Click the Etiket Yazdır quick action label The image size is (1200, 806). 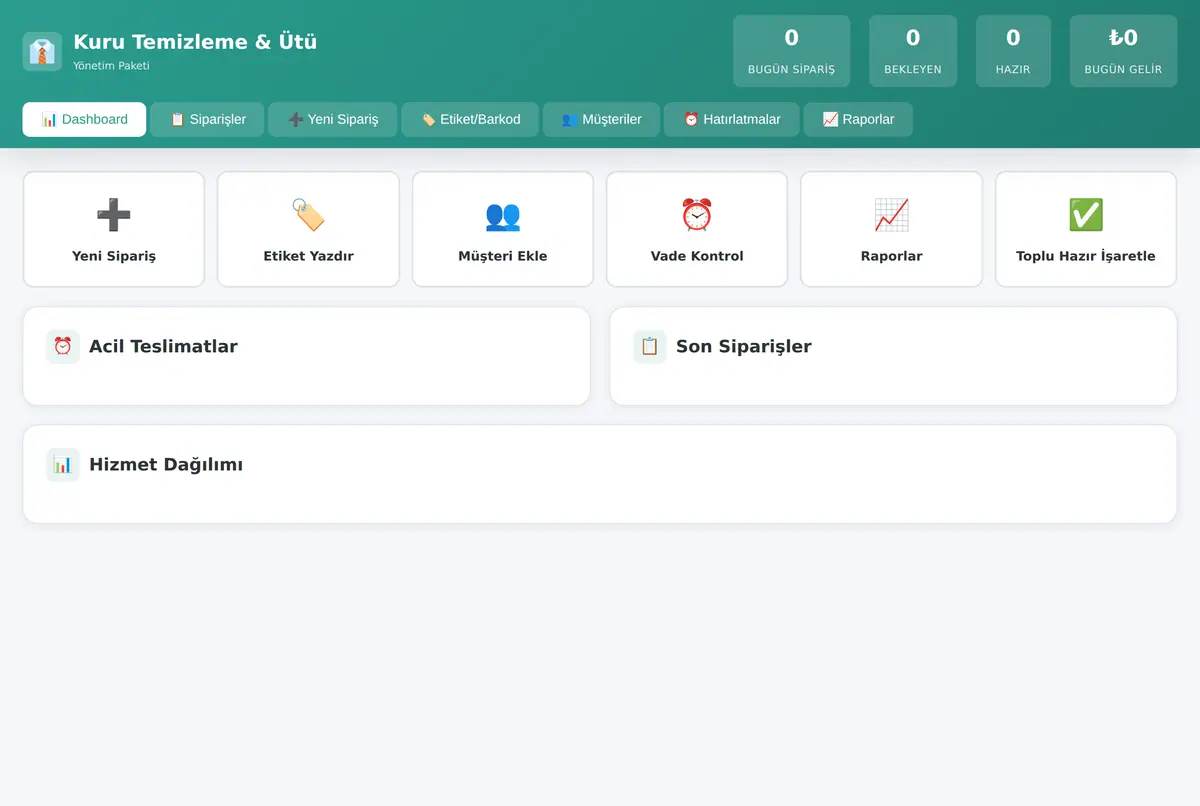tap(308, 256)
